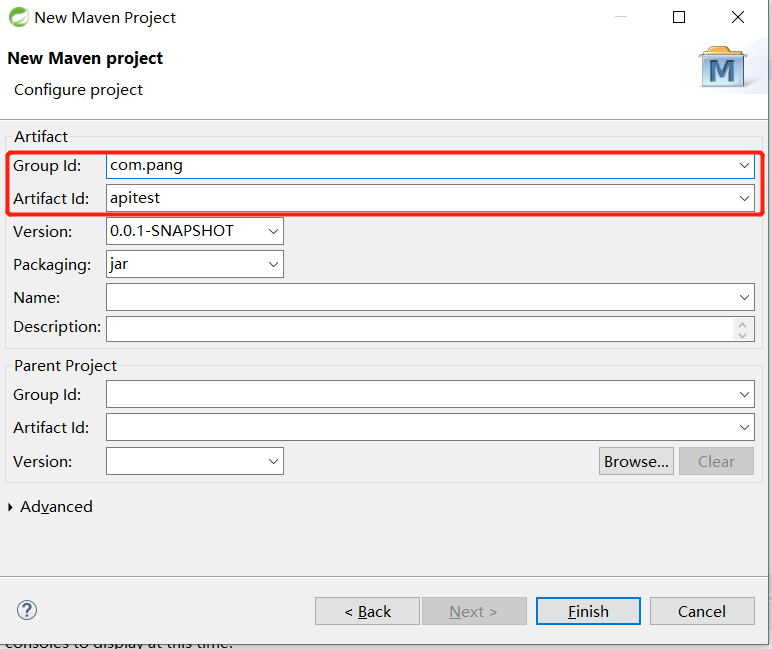Screen dimensions: 772x649
Task: Click the Parent Project group title
Action: 65,366
